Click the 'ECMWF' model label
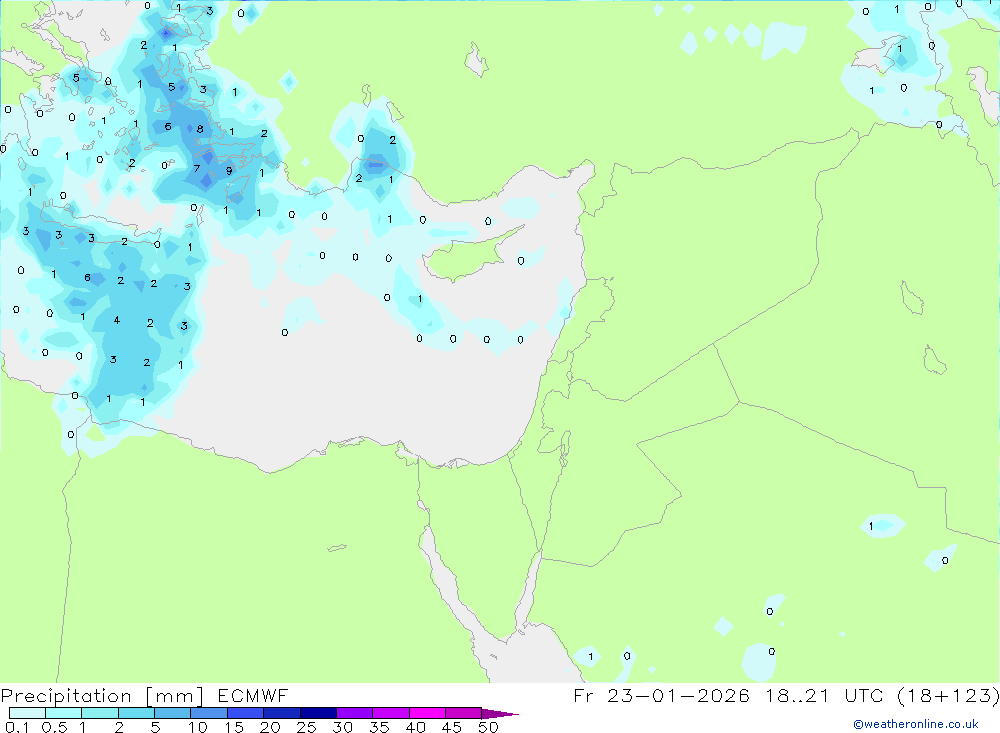Image resolution: width=1000 pixels, height=733 pixels. click(x=253, y=696)
